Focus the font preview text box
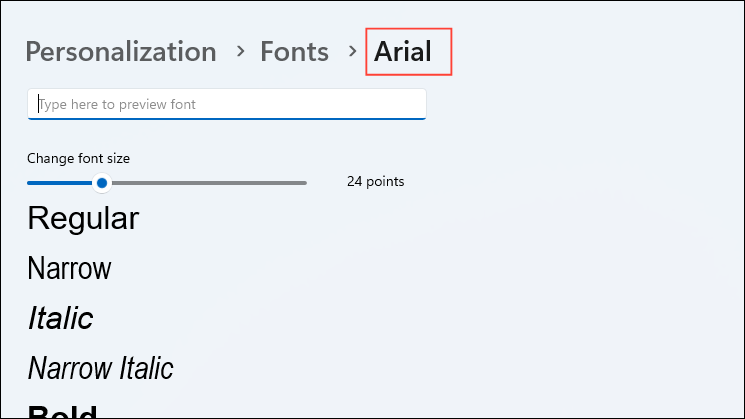Image resolution: width=745 pixels, height=419 pixels. point(227,103)
